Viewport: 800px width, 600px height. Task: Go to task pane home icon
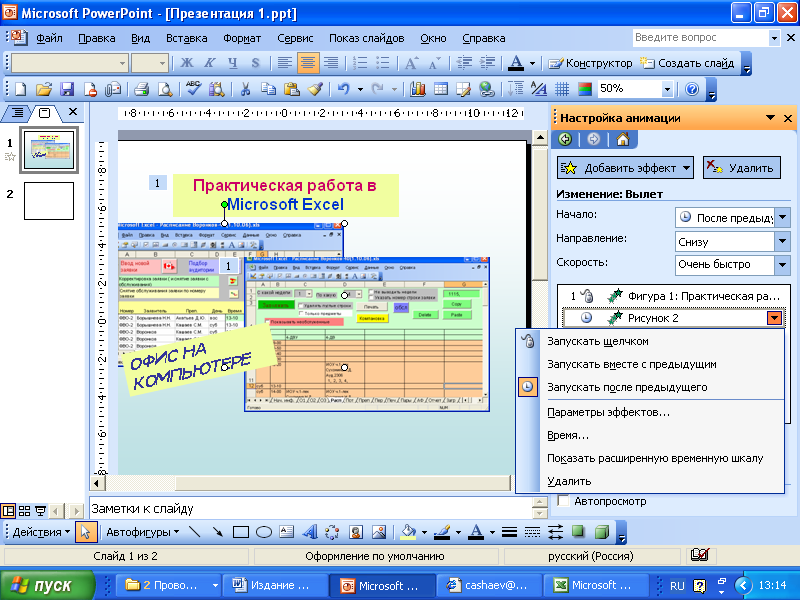622,139
